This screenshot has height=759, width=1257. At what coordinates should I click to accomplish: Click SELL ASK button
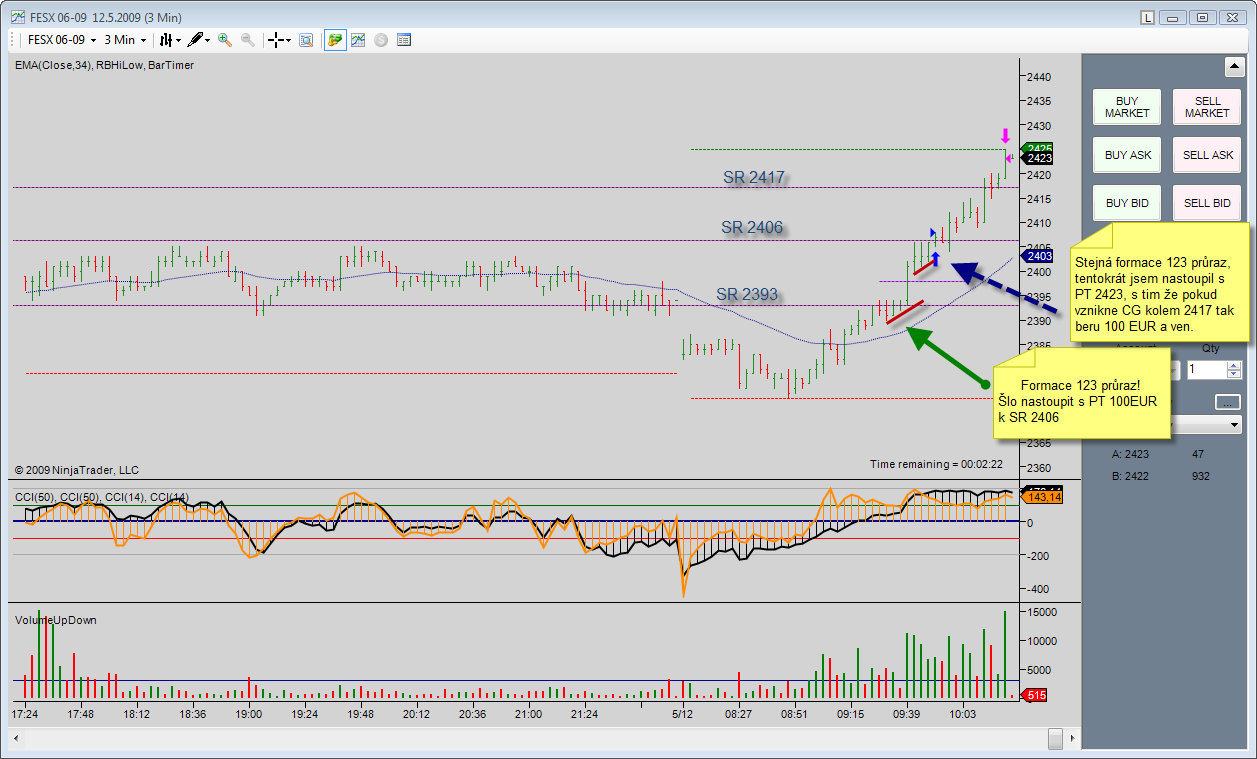pos(1207,155)
